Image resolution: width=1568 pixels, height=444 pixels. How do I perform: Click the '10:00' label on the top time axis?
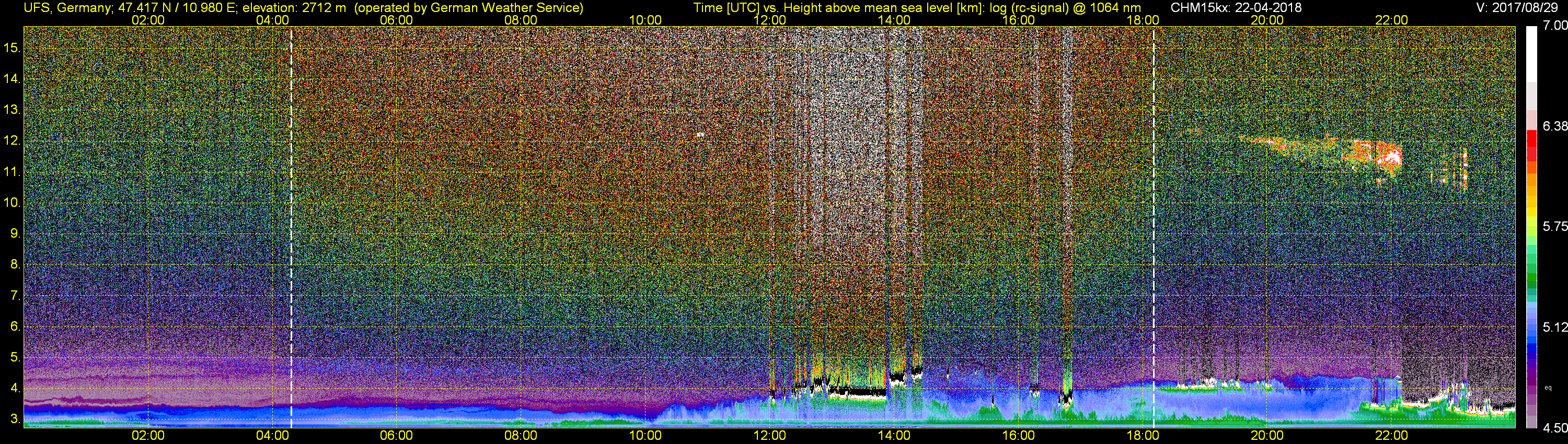(645, 20)
